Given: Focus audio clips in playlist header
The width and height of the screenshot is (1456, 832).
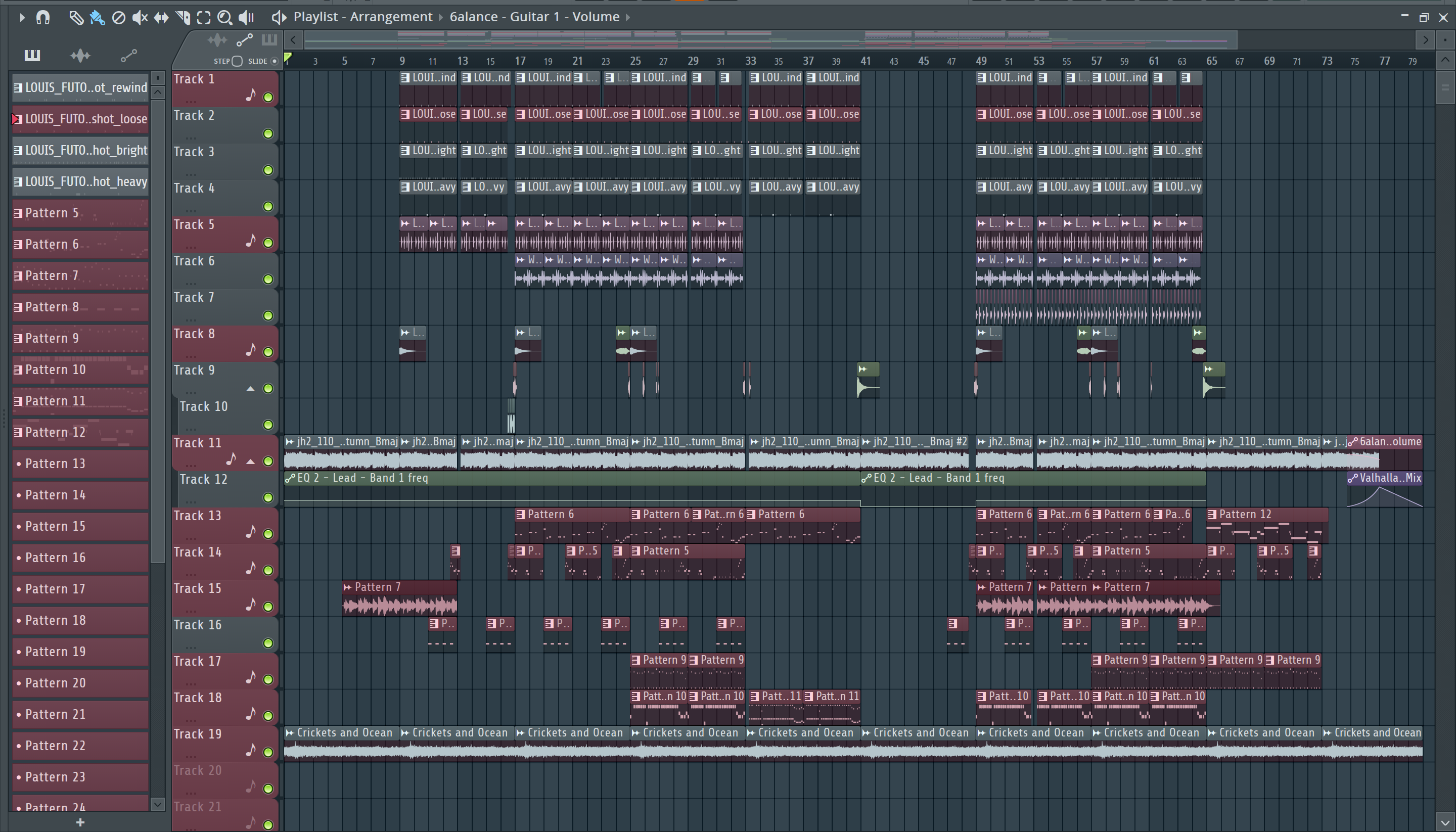Looking at the screenshot, I should (217, 40).
